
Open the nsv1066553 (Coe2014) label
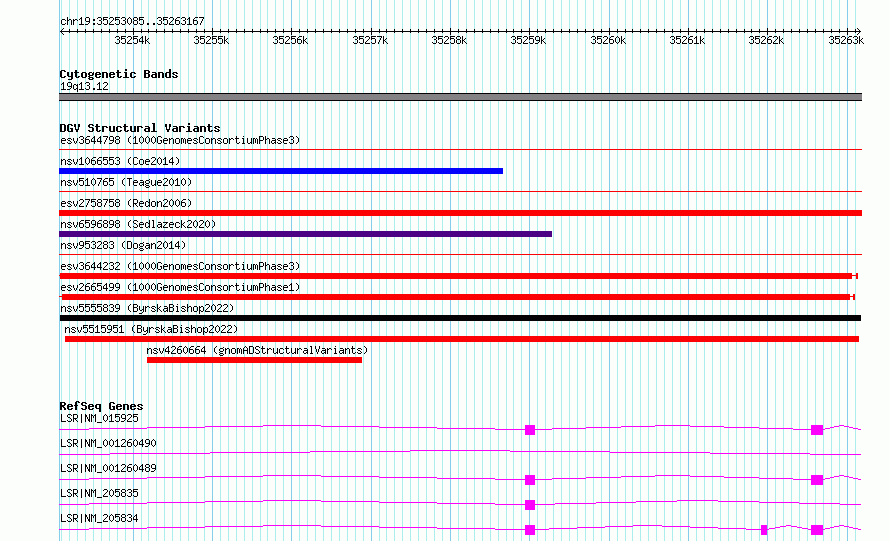click(x=120, y=161)
